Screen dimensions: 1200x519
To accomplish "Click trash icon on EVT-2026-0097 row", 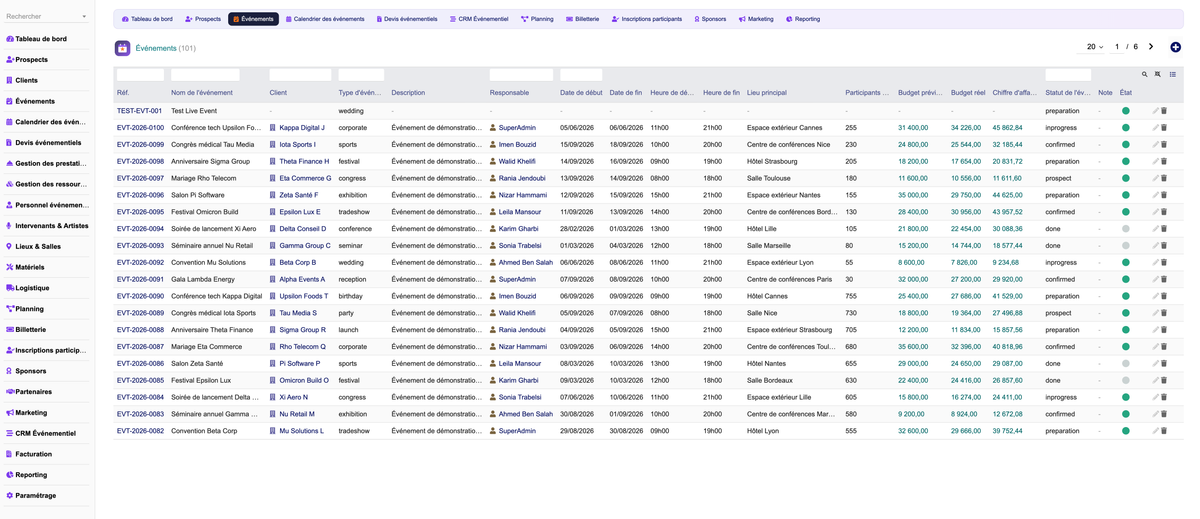I will click(x=1164, y=178).
